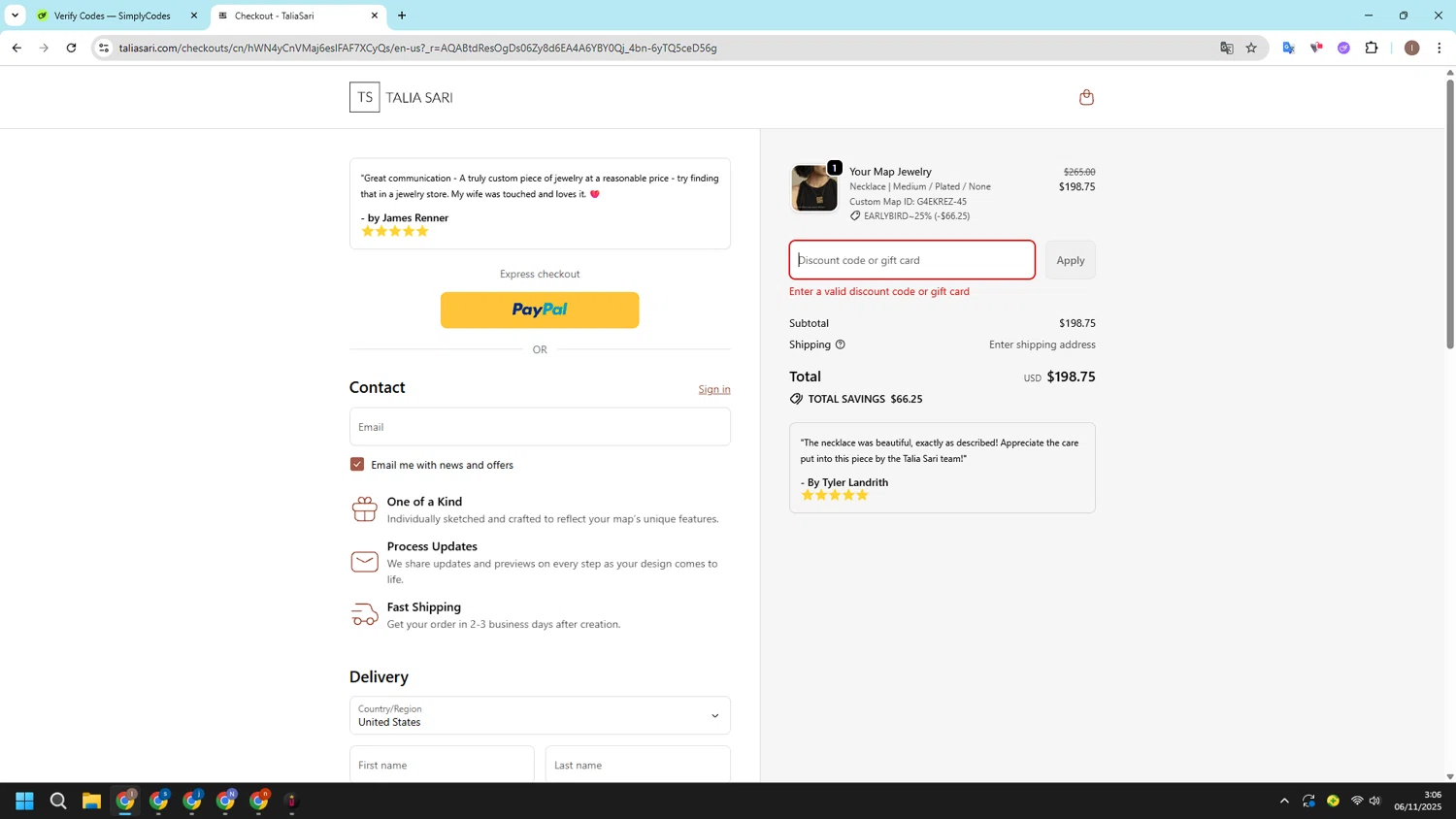This screenshot has height=819, width=1456.
Task: Click the Process Updates heading
Action: [432, 546]
